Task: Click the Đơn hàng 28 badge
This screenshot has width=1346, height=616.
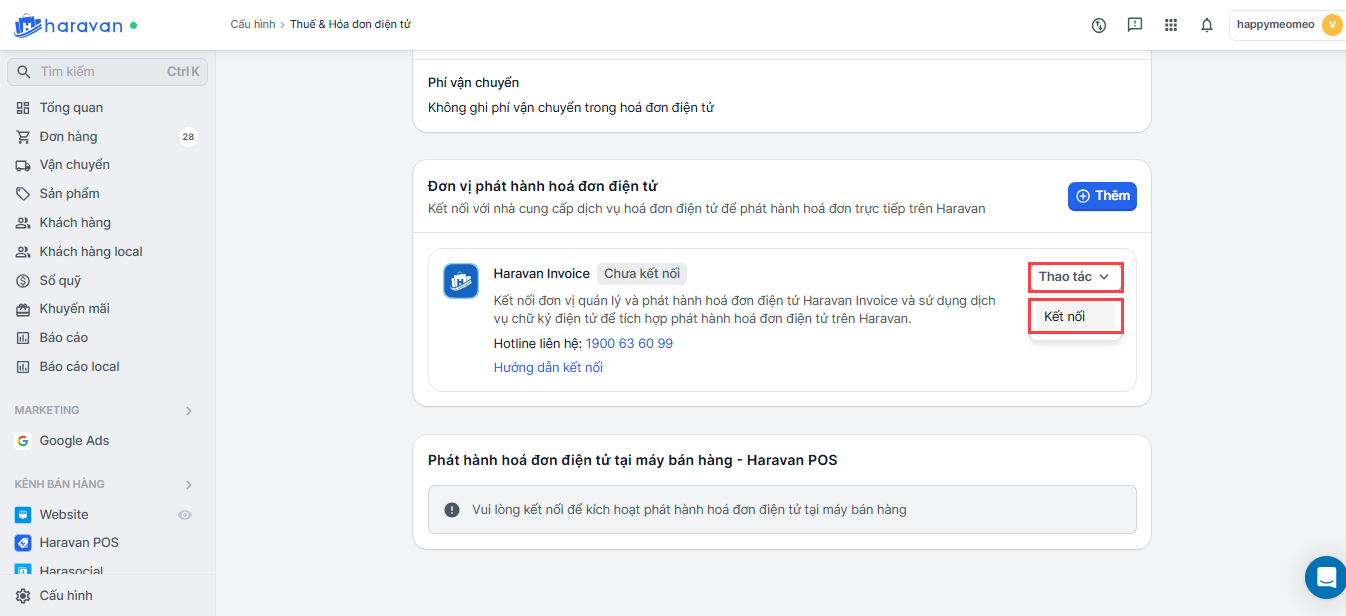Action: 188,137
